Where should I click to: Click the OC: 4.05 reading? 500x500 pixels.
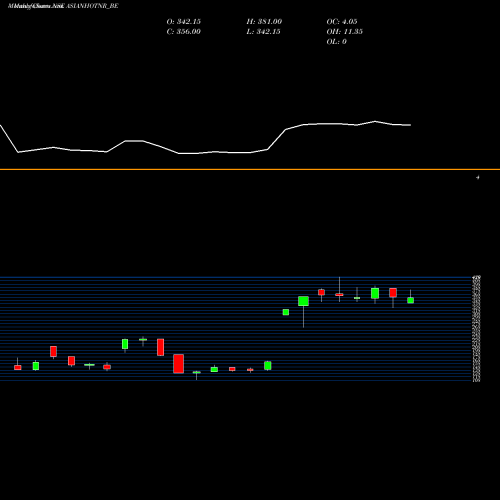pos(342,22)
